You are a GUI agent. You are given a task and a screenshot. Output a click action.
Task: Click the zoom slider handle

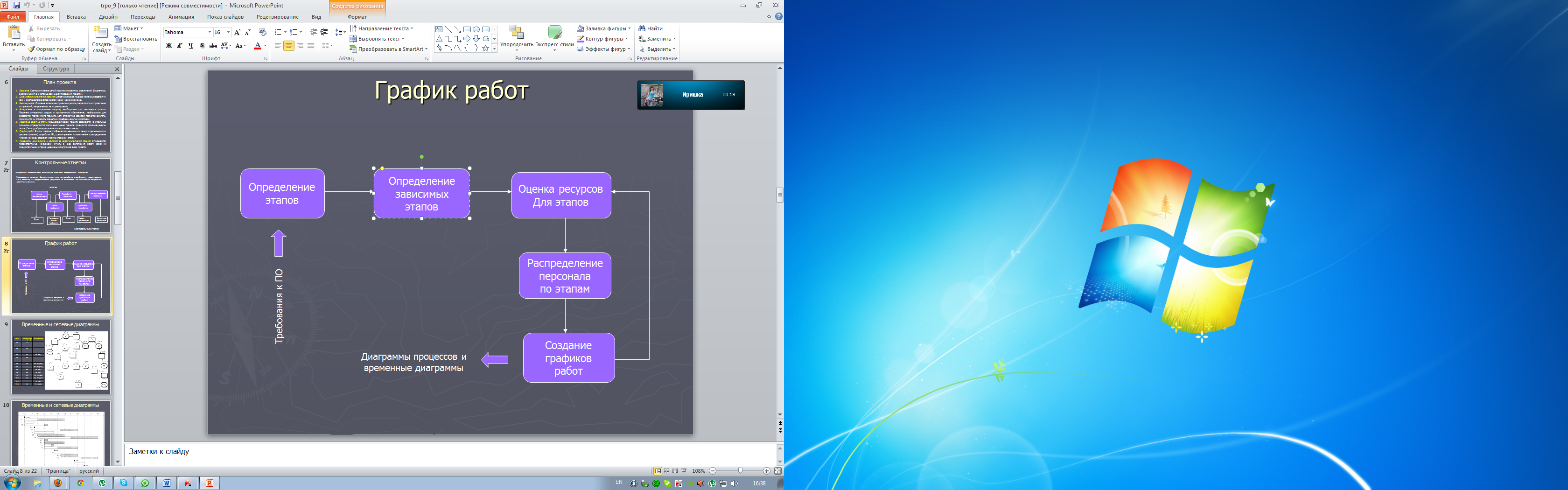[x=741, y=471]
